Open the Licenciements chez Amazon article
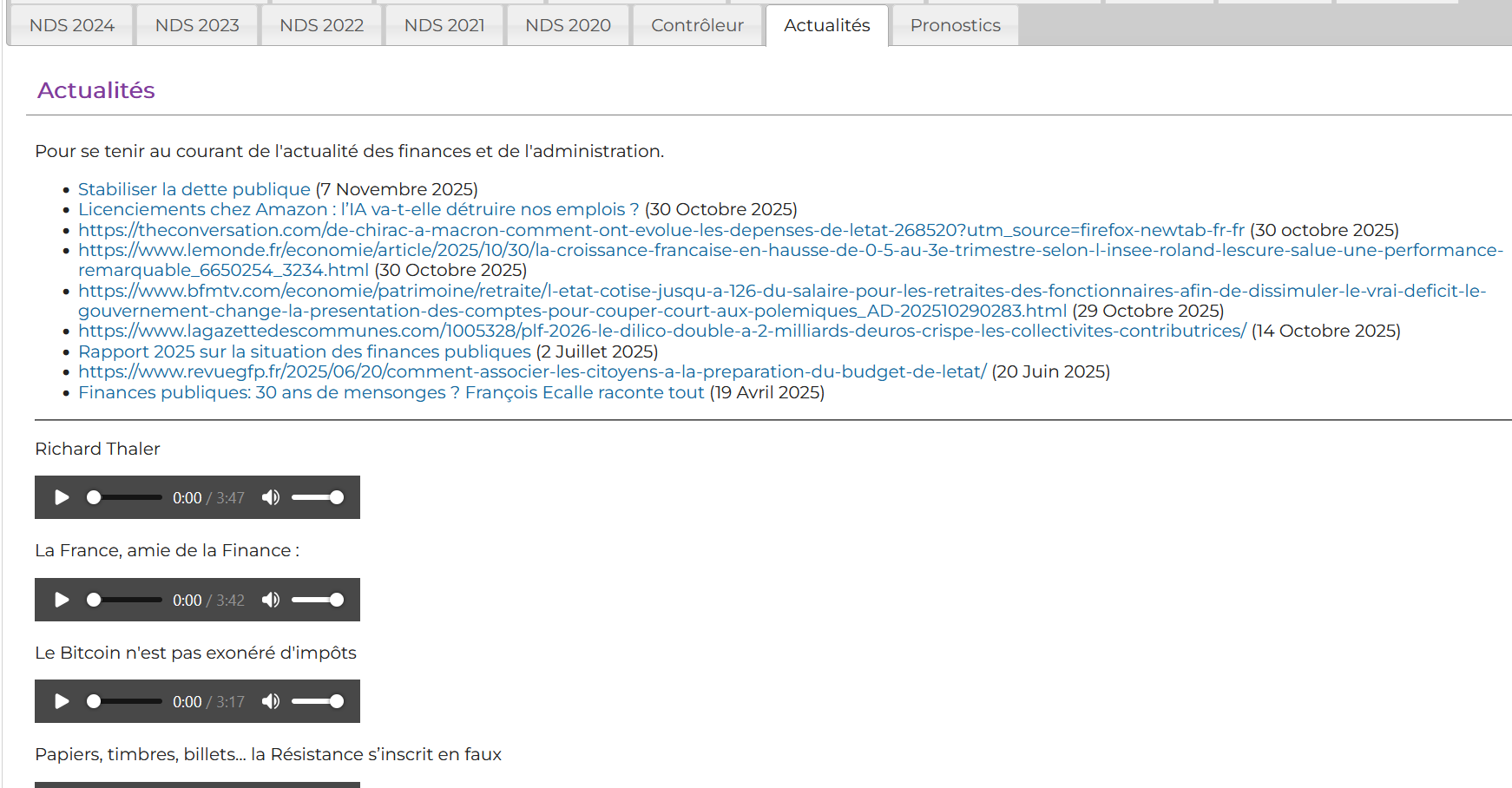This screenshot has height=788, width=1512. tap(358, 209)
